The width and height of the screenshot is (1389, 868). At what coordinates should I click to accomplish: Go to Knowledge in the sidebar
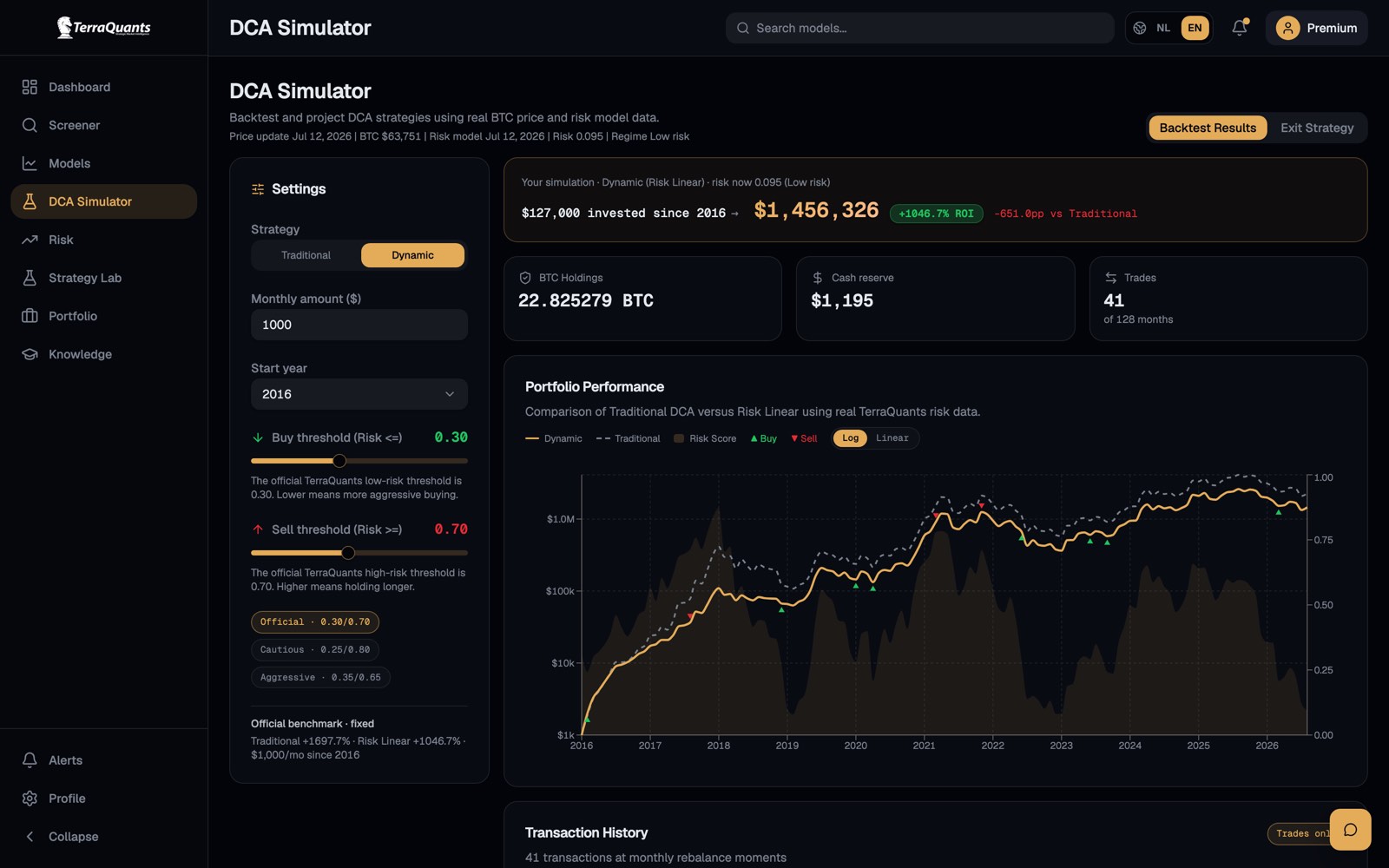click(103, 354)
